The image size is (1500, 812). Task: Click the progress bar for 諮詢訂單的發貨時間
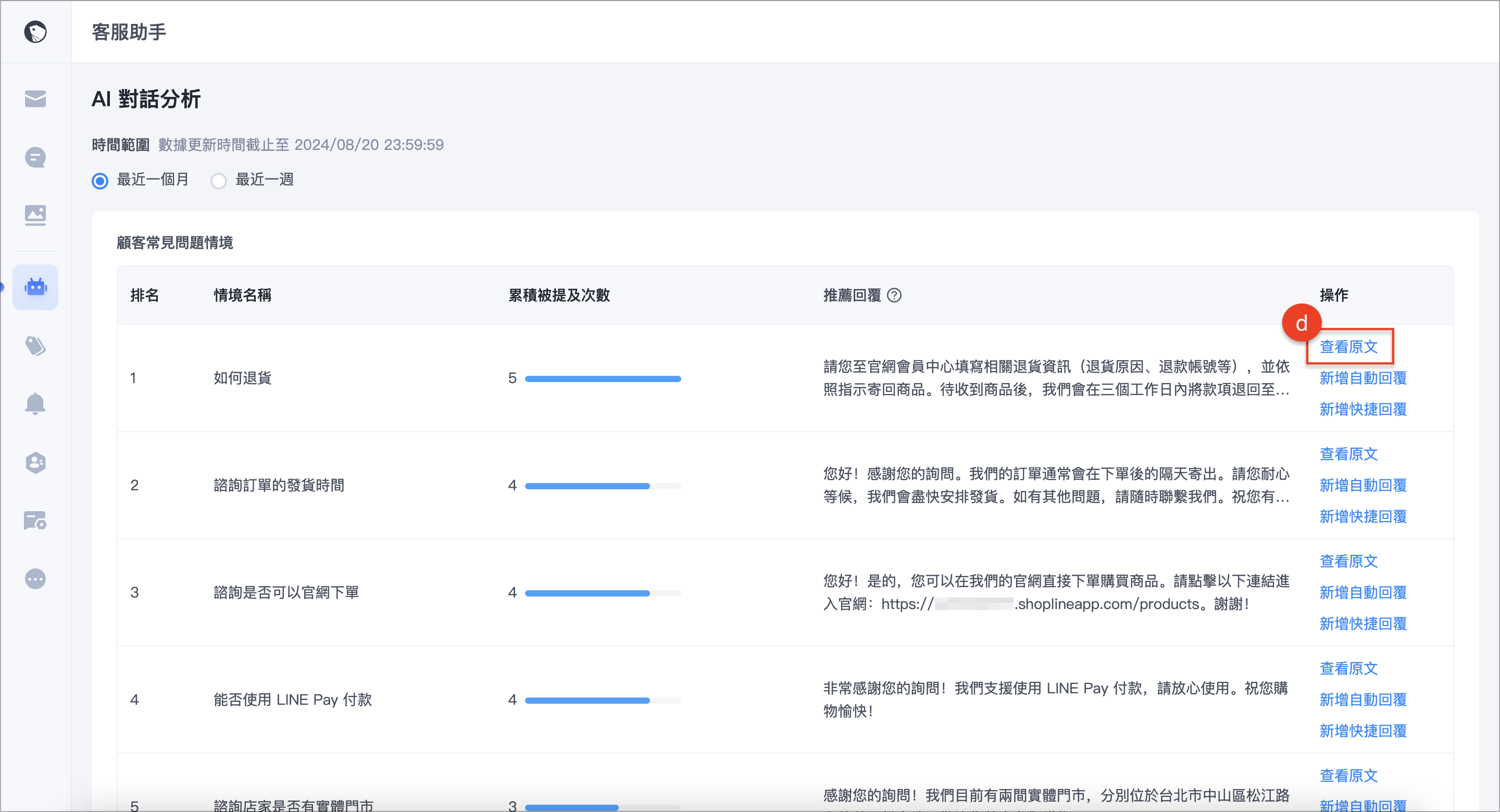(x=603, y=486)
